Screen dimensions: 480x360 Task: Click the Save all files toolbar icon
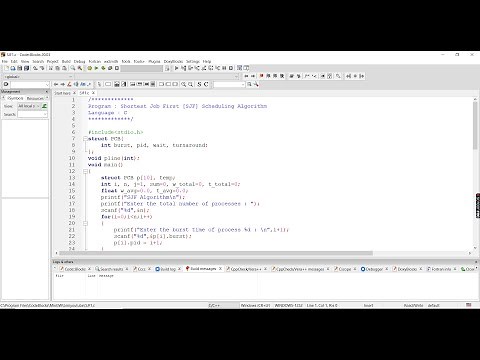(27, 68)
